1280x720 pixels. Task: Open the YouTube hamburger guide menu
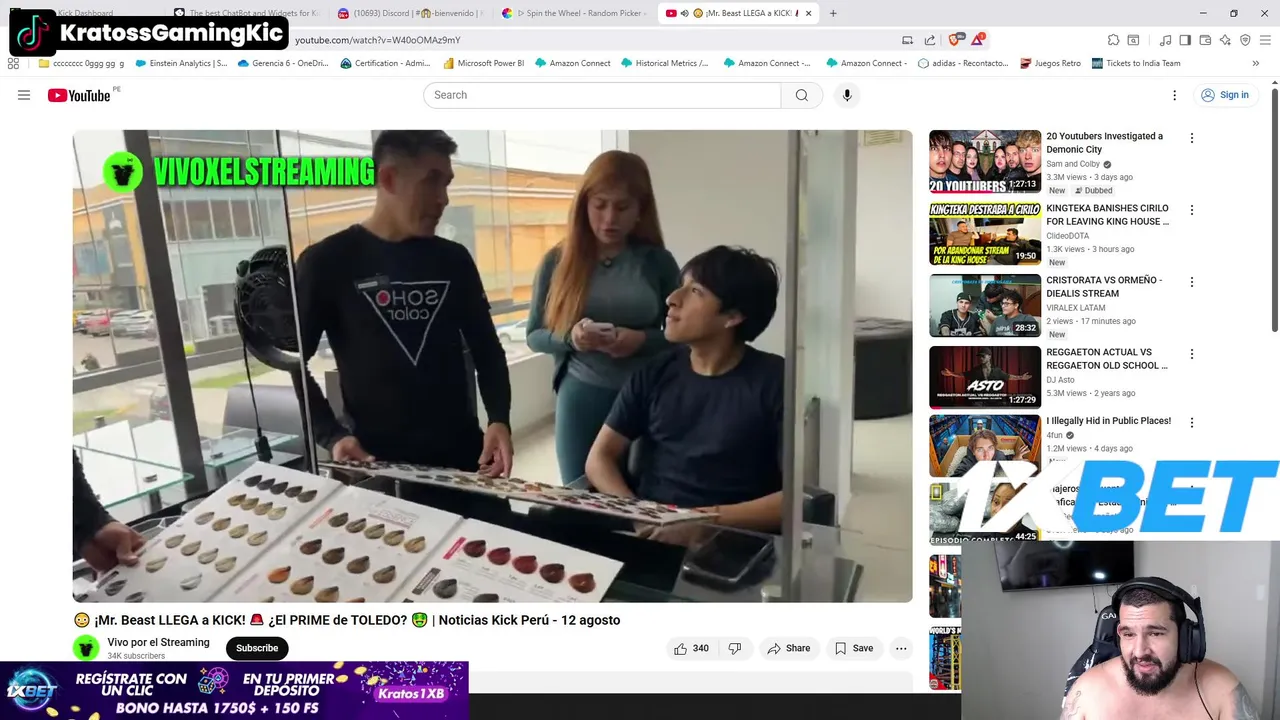click(24, 95)
